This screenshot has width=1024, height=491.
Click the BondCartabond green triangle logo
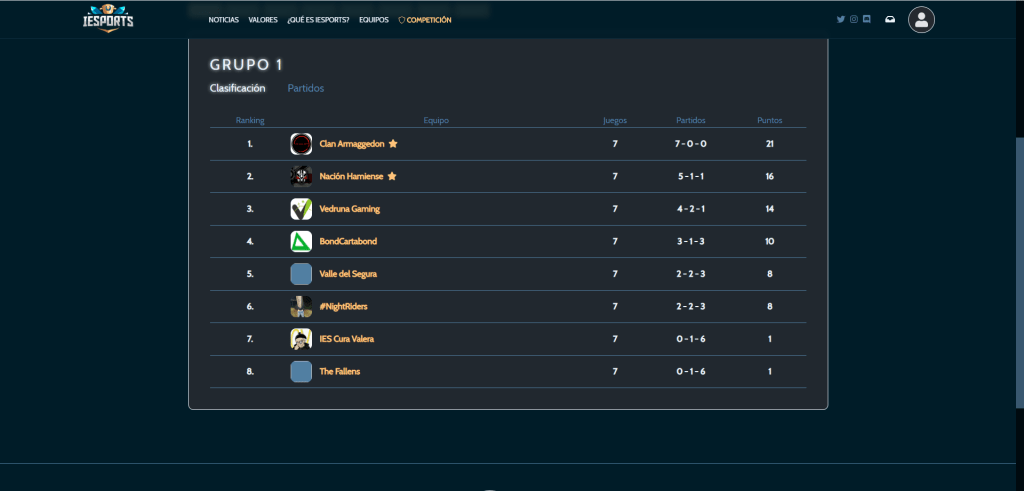(301, 241)
